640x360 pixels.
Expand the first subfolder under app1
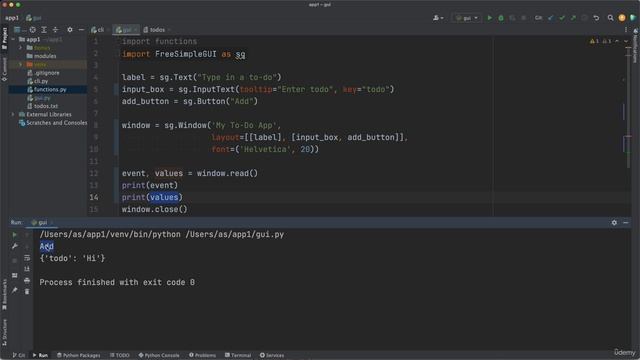[x=20, y=48]
